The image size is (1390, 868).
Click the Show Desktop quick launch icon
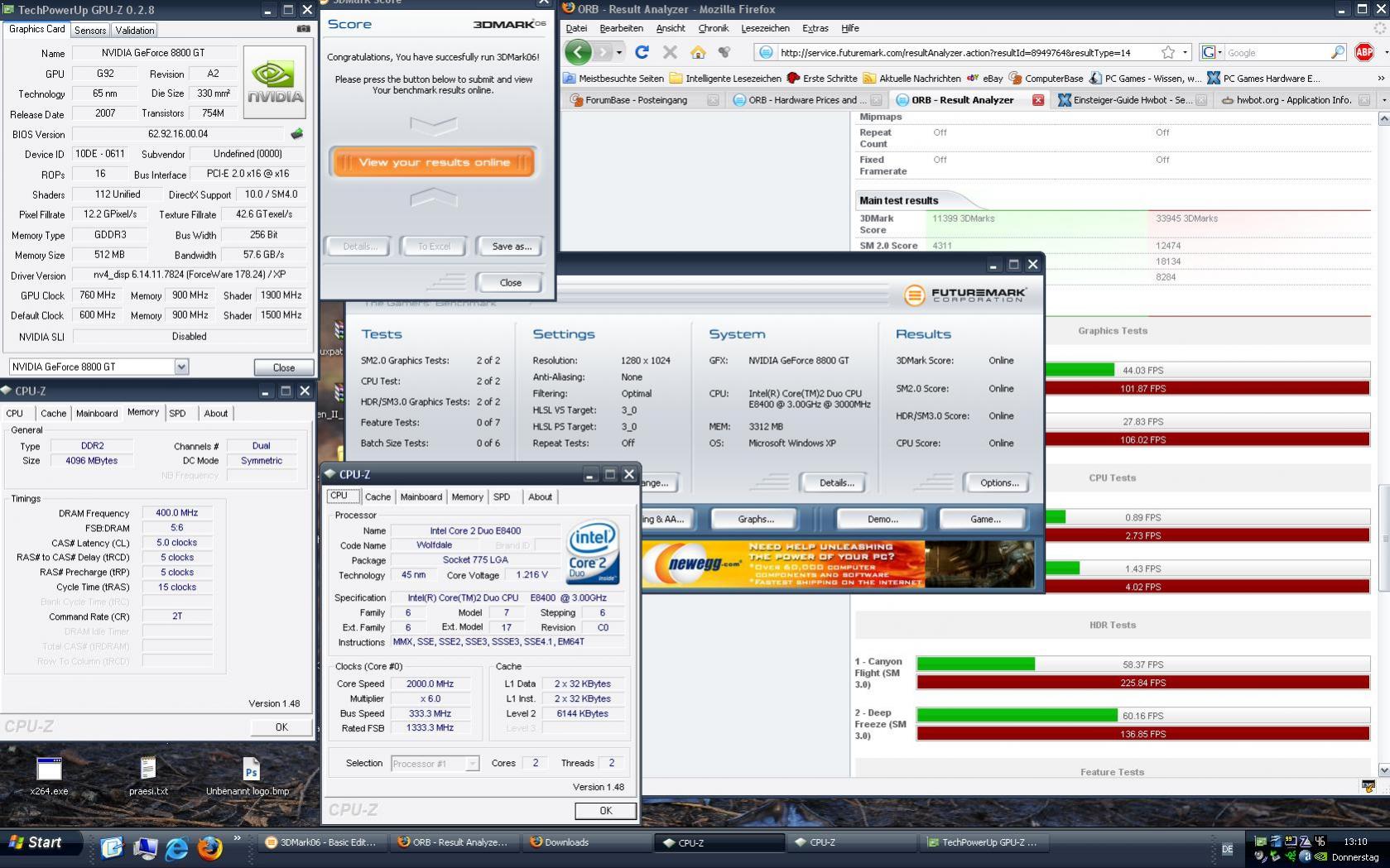tap(112, 846)
